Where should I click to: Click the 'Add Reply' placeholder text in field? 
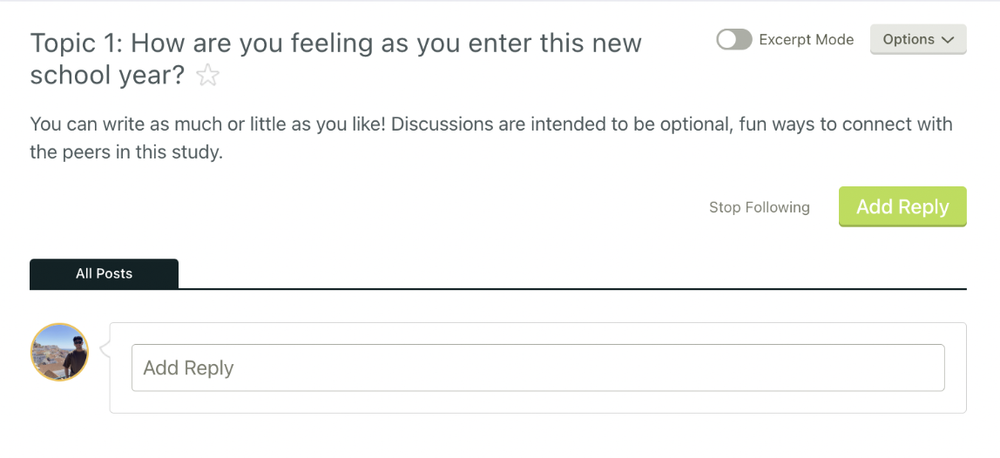coord(188,368)
